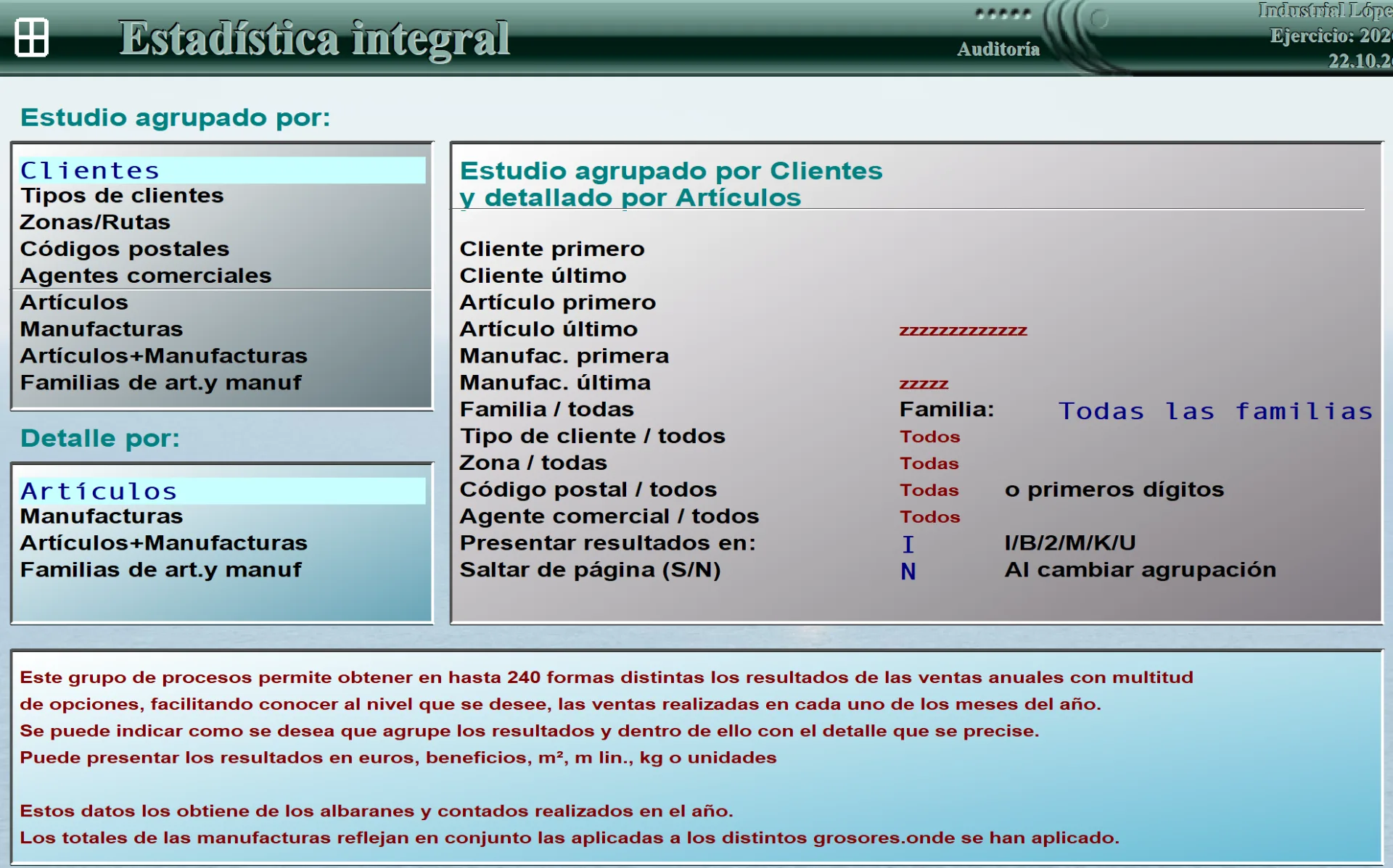
Task: Pick Códigos postales in grouping list
Action: 125,249
